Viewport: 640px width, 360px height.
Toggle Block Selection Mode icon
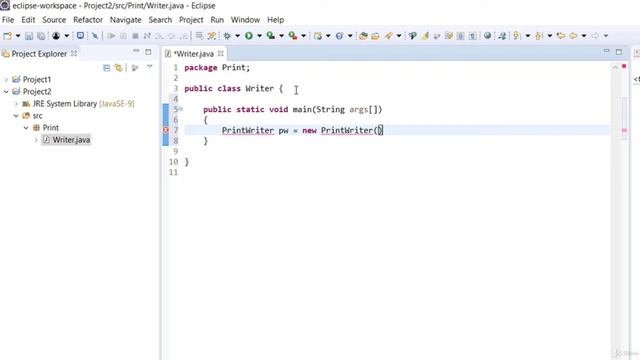460,36
